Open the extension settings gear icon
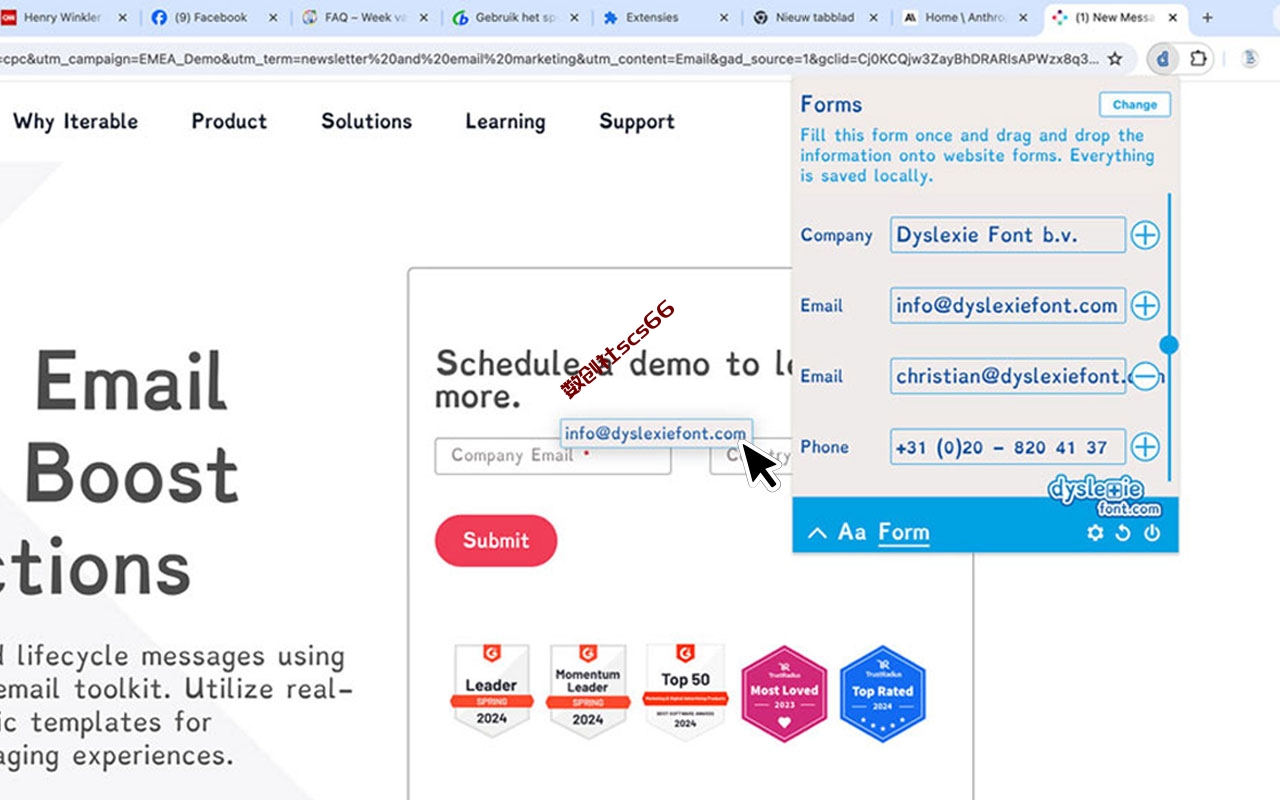The image size is (1280, 800). click(1095, 533)
